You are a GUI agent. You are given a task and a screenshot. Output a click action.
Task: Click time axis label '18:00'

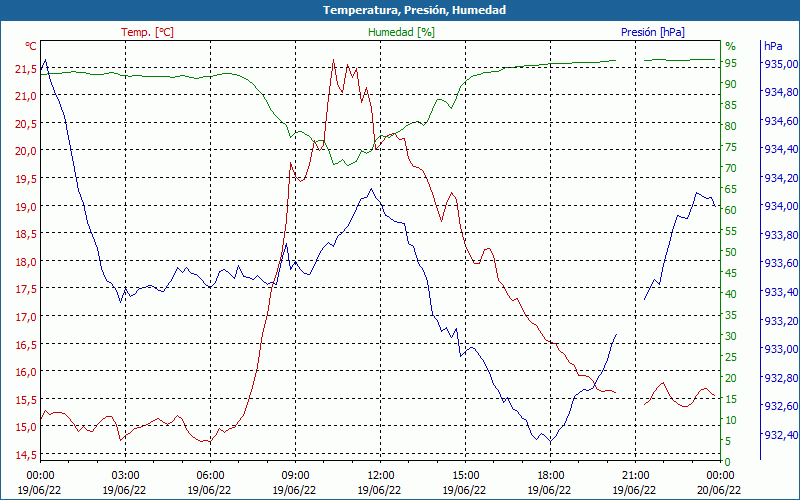click(550, 476)
